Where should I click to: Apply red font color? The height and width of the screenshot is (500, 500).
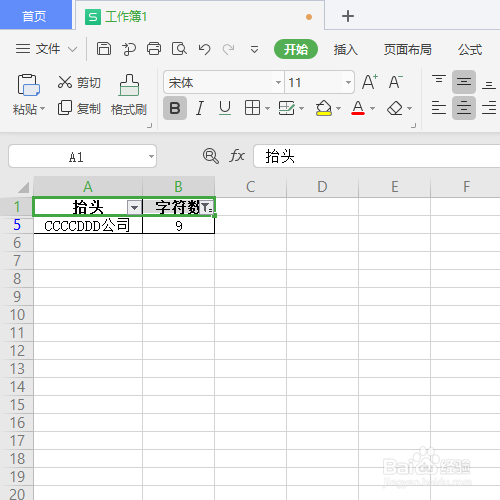pos(358,108)
